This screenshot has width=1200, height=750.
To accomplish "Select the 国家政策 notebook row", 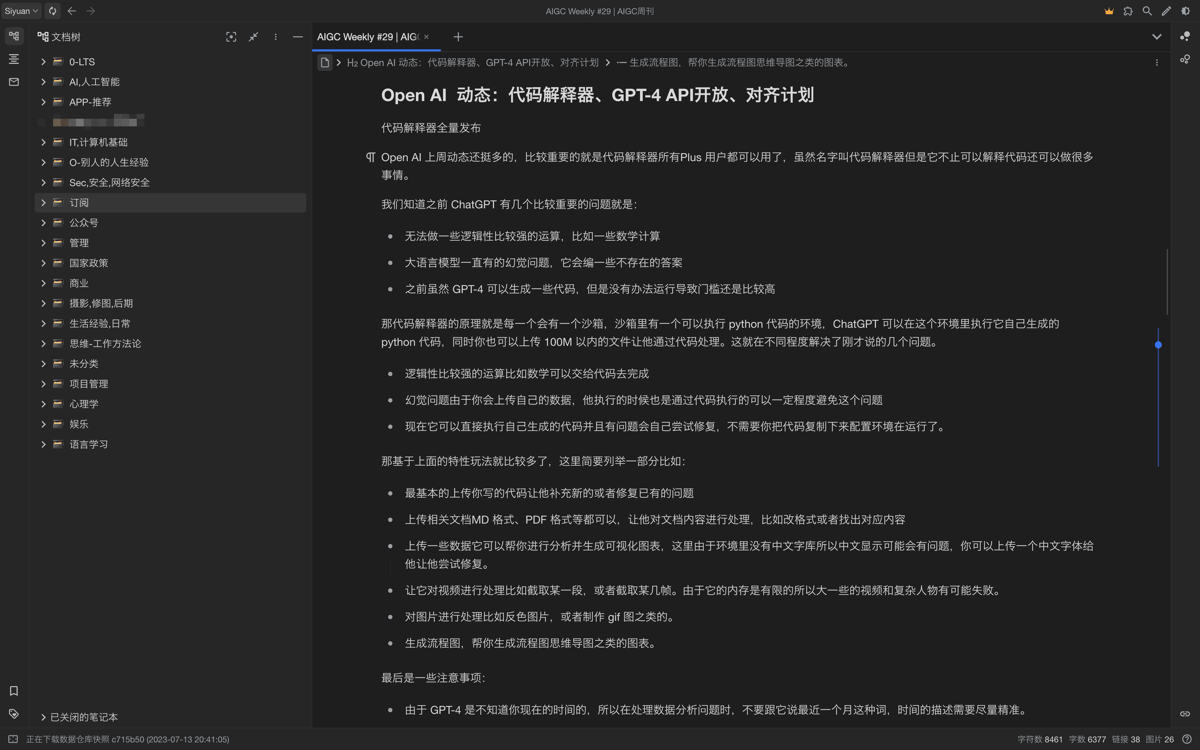I will point(170,263).
